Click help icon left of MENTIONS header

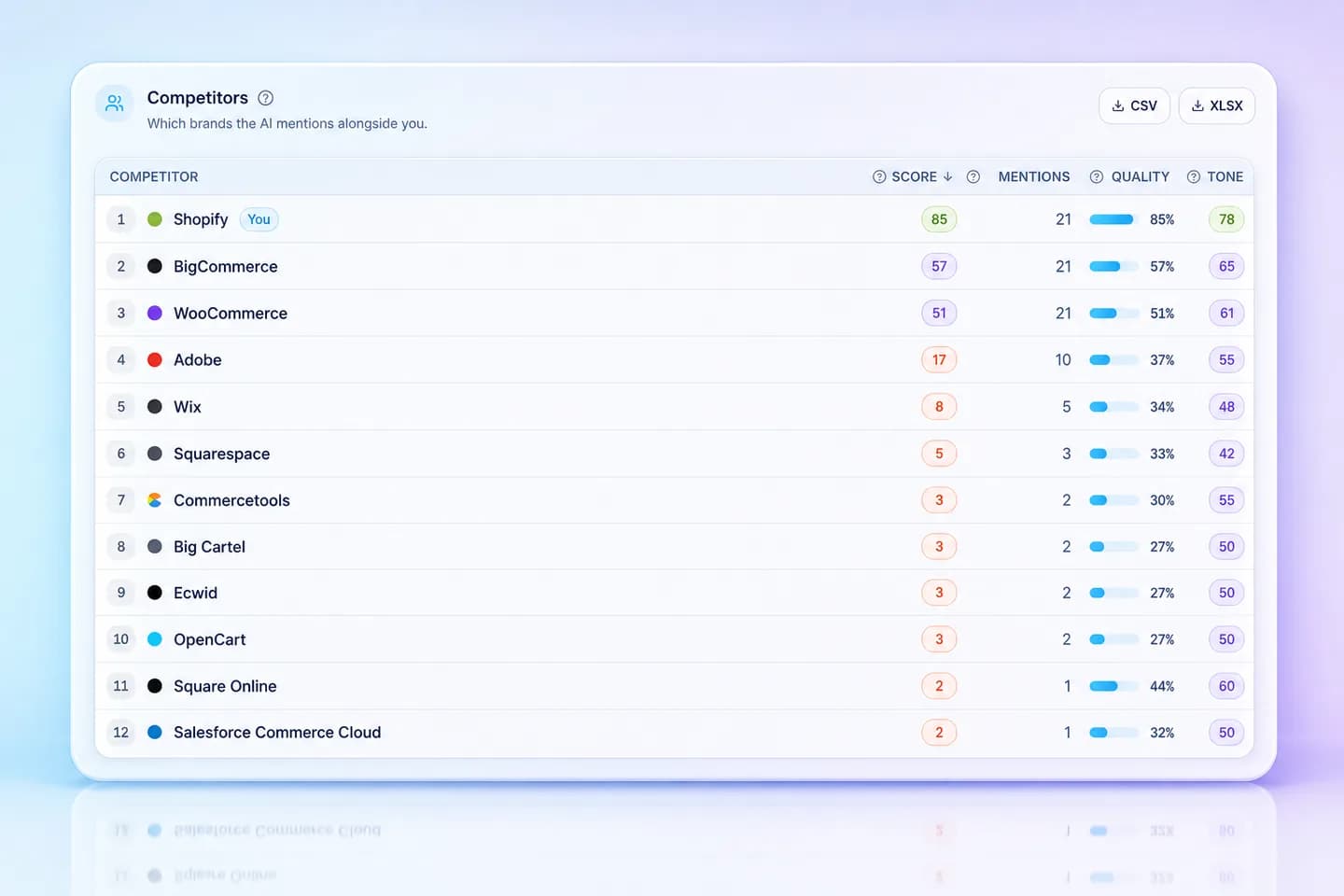click(x=973, y=176)
